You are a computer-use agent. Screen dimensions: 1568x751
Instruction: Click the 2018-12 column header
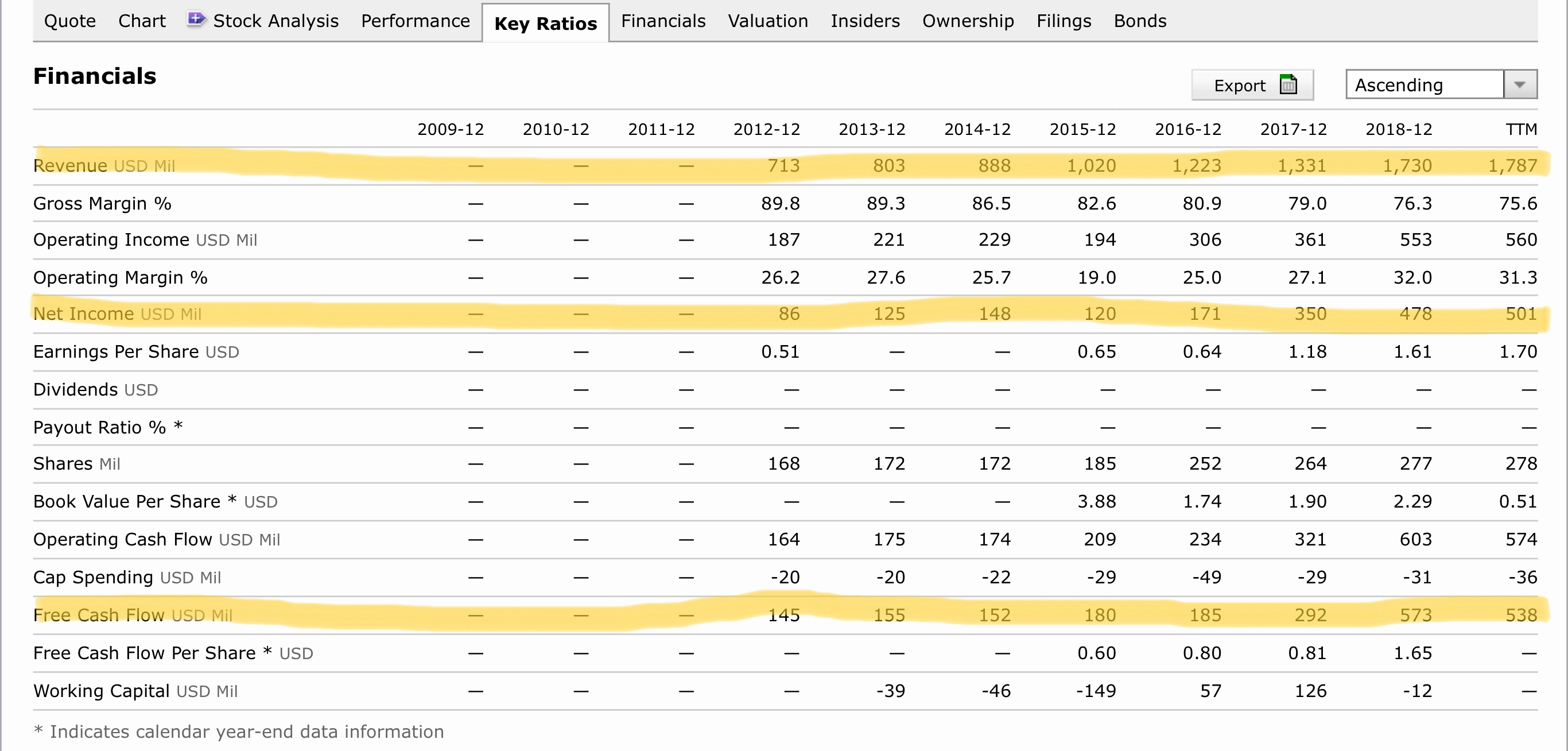[x=1398, y=129]
